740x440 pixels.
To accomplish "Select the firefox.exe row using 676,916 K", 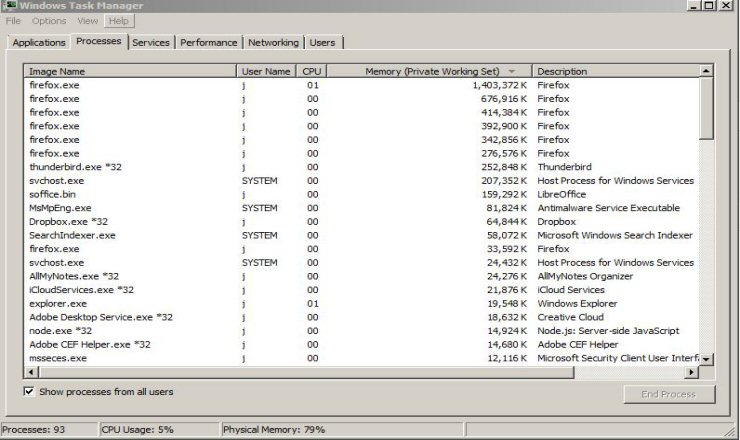I will [x=362, y=99].
